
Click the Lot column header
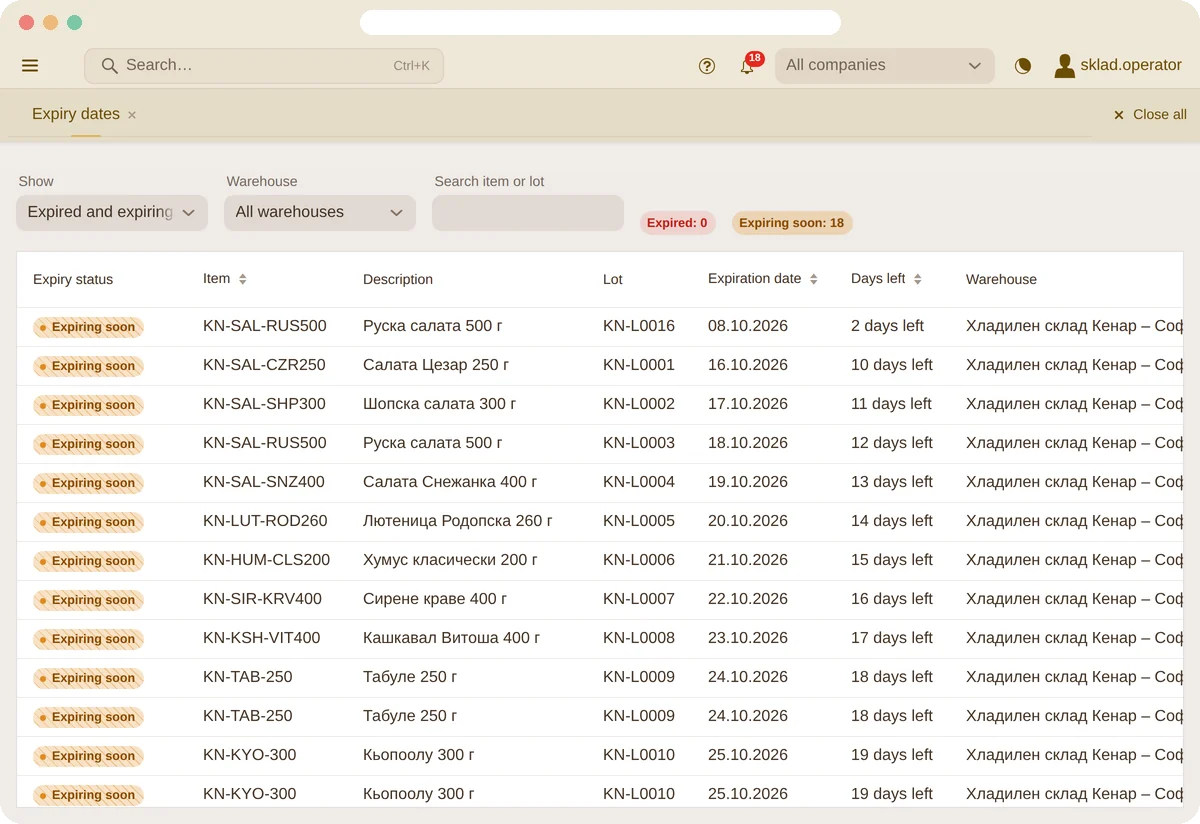click(x=613, y=280)
